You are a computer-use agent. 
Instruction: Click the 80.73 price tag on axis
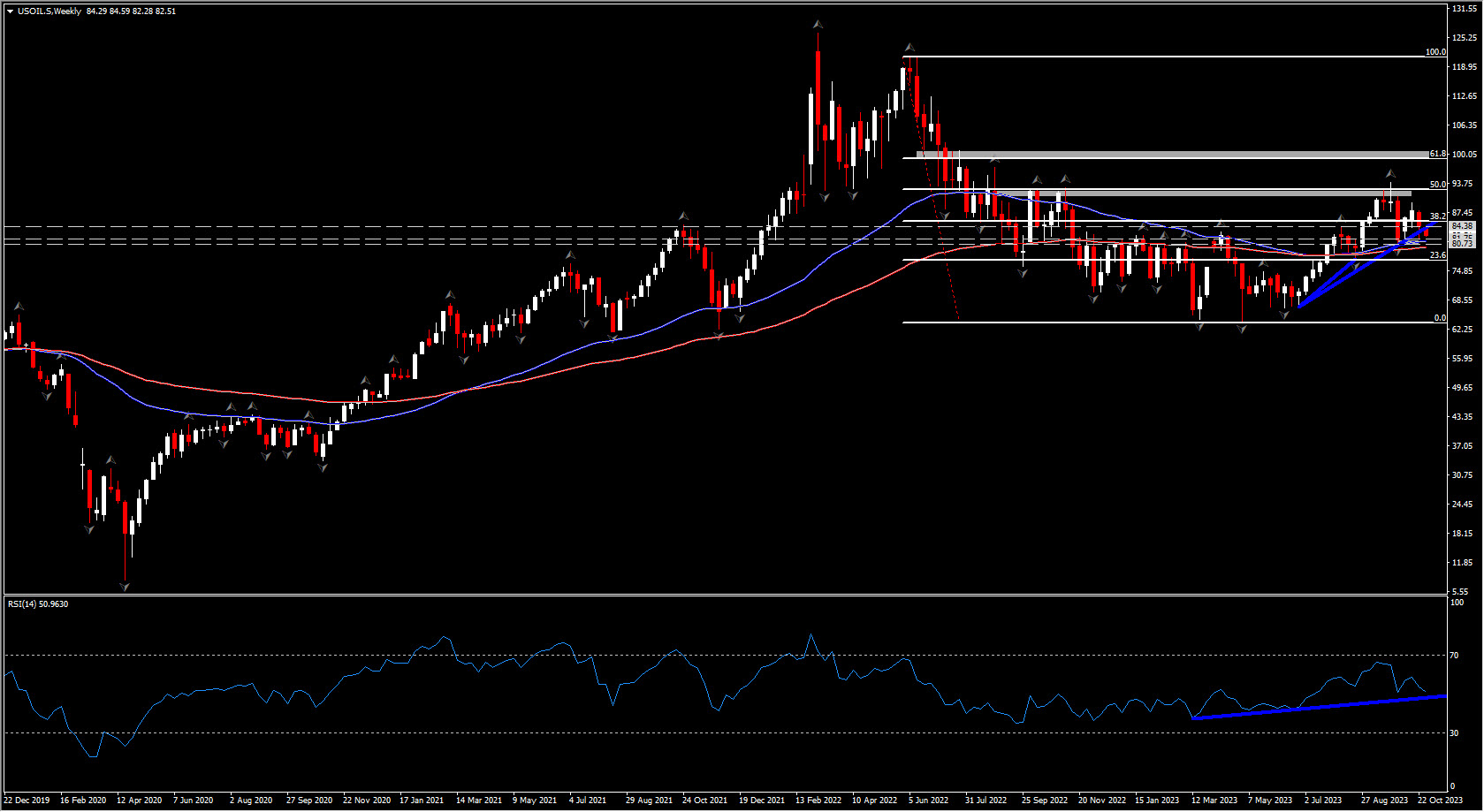tap(1463, 244)
